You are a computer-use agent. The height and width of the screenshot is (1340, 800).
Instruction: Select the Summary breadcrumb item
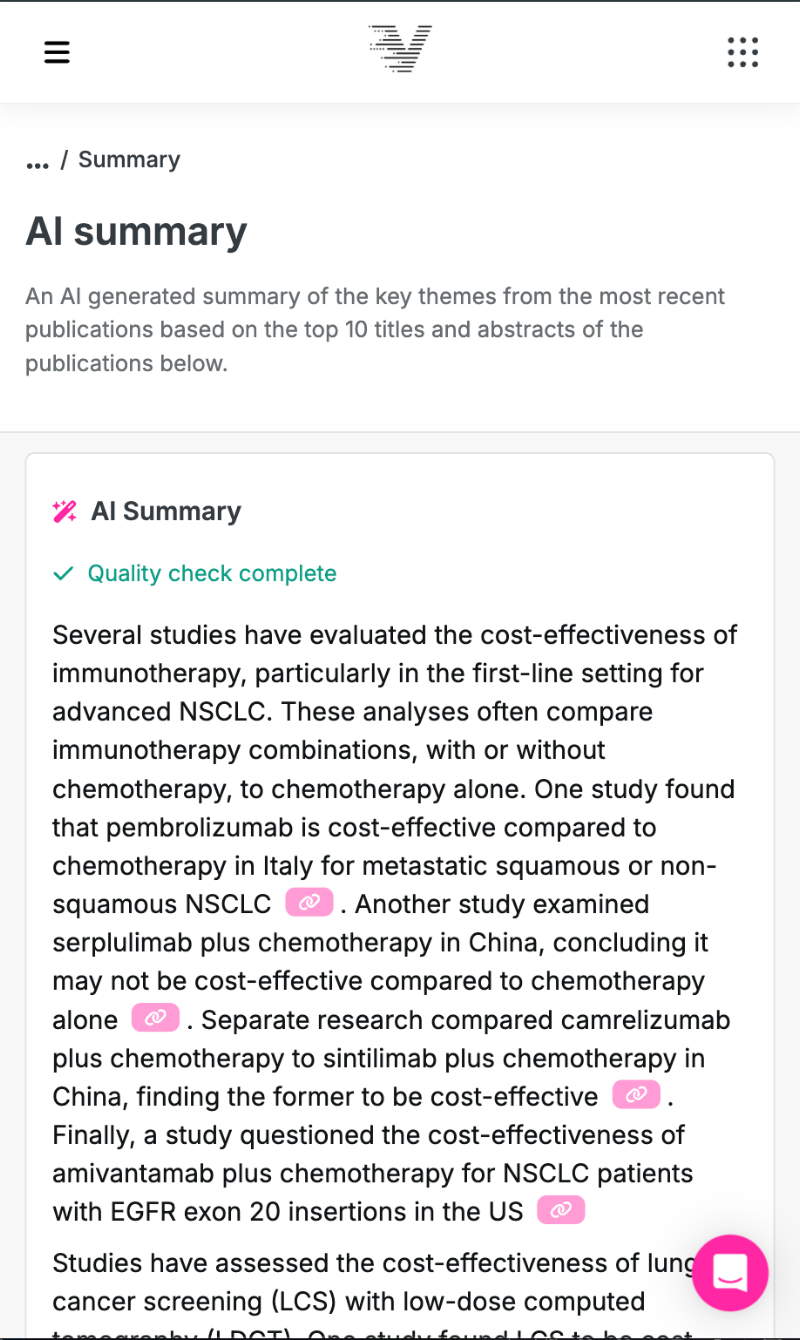(x=129, y=160)
